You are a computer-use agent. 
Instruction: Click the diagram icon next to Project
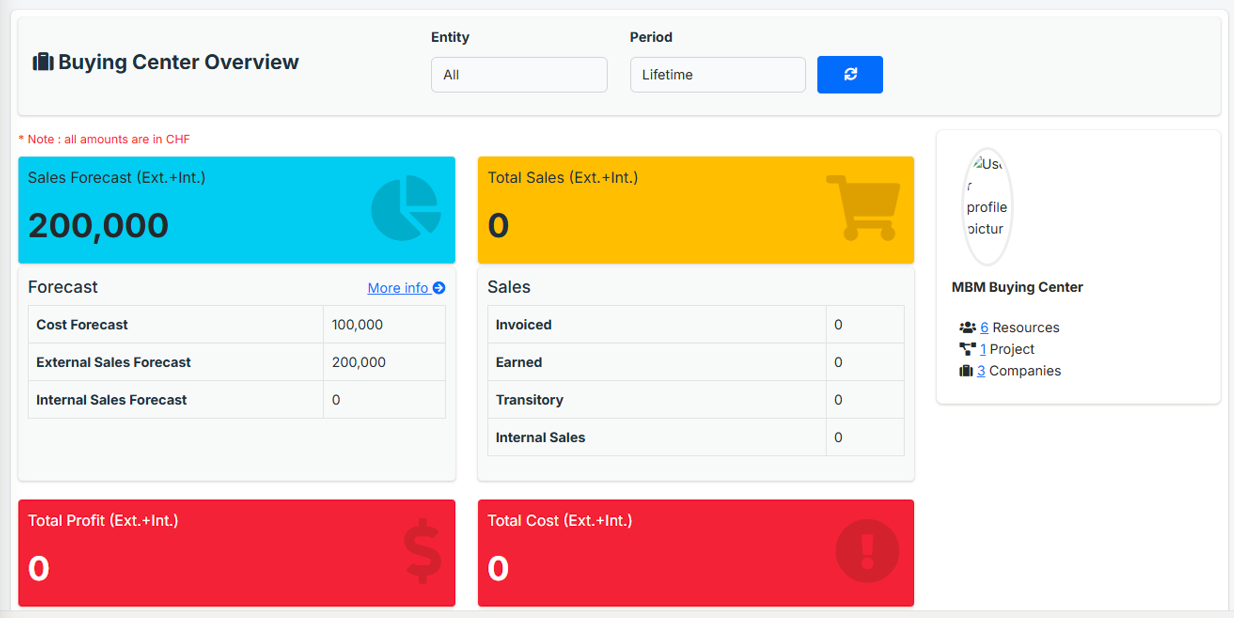point(967,349)
